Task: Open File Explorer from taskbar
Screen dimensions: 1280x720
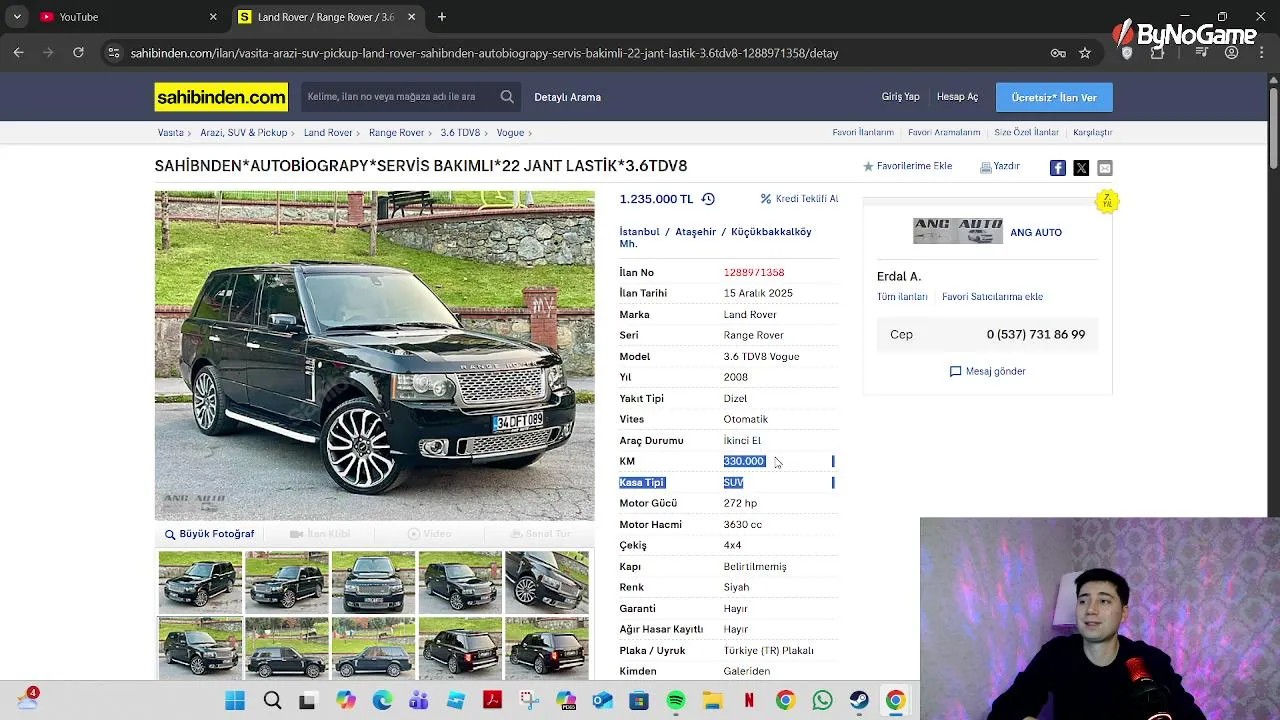Action: tap(712, 701)
